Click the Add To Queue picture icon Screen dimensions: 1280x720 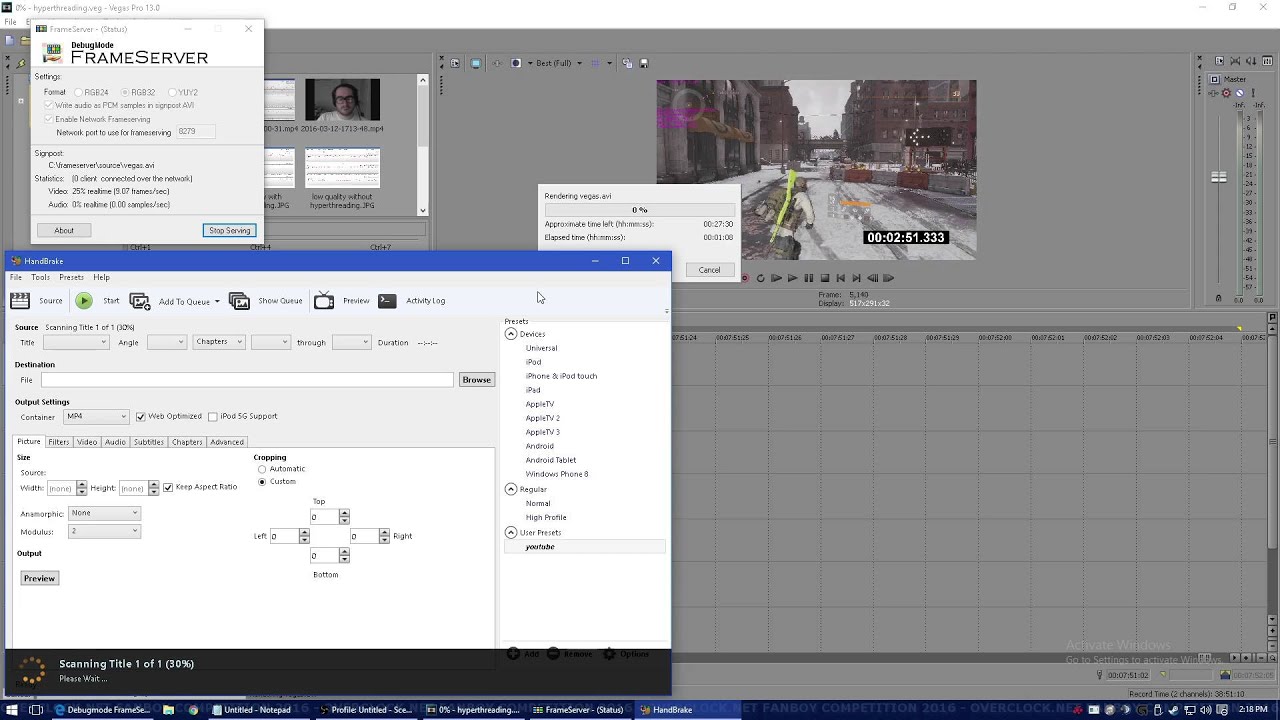(140, 300)
